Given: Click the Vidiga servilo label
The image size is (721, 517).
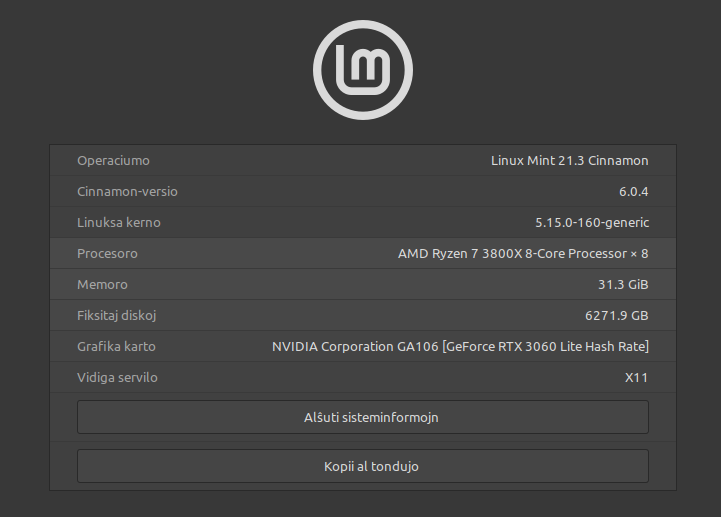Looking at the screenshot, I should (x=117, y=377).
